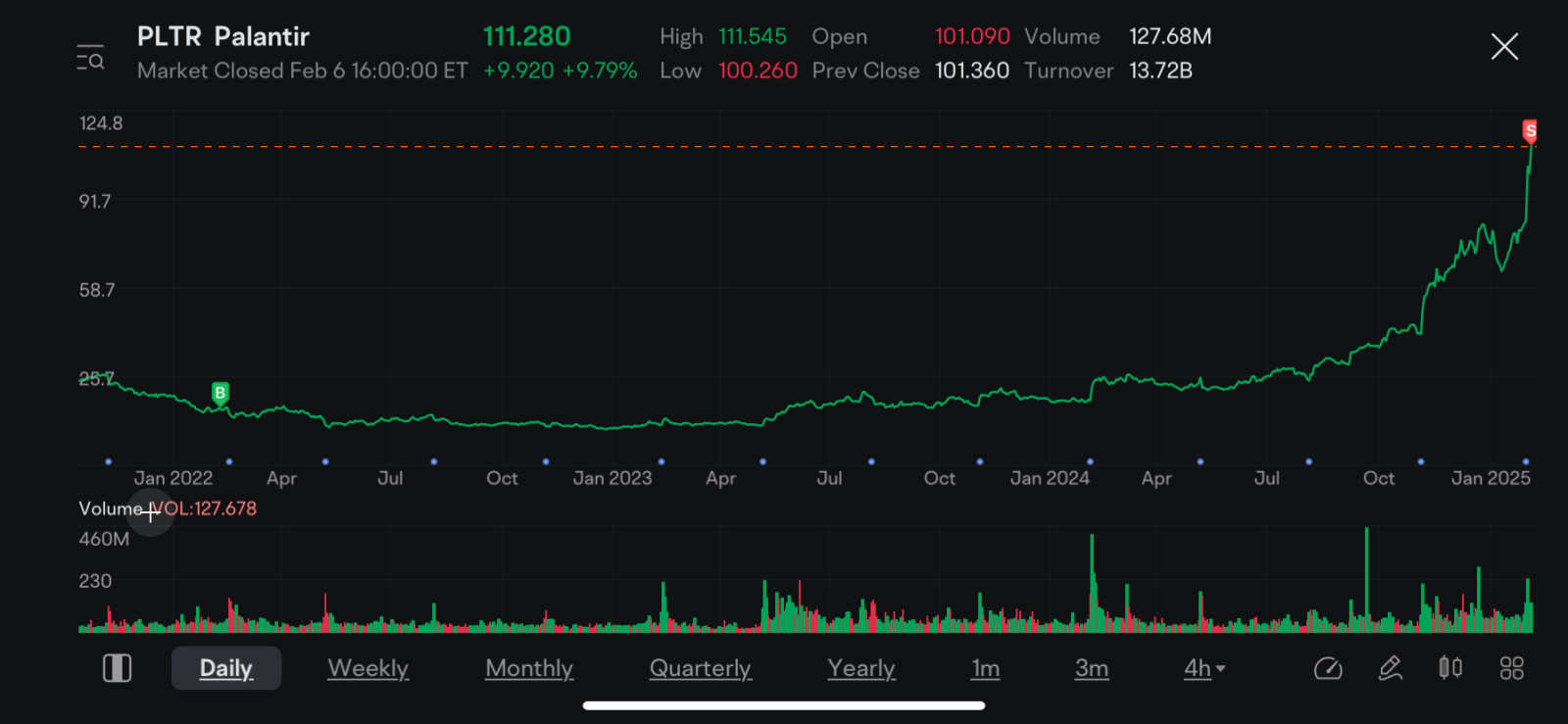Tap the +9.79% percent change
1568x724 pixels.
point(600,71)
